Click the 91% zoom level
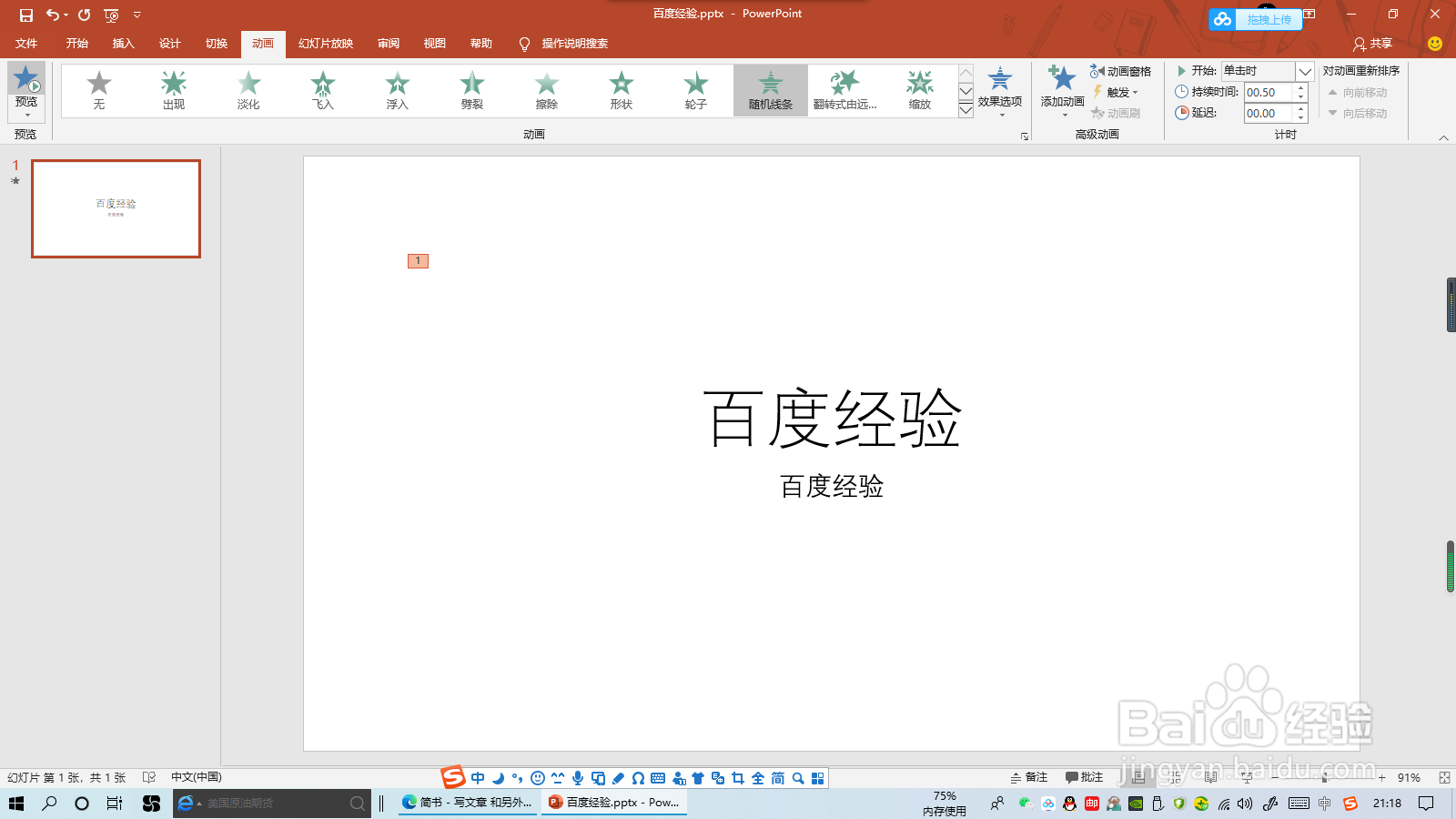Viewport: 1456px width, 819px height. coord(1409,778)
